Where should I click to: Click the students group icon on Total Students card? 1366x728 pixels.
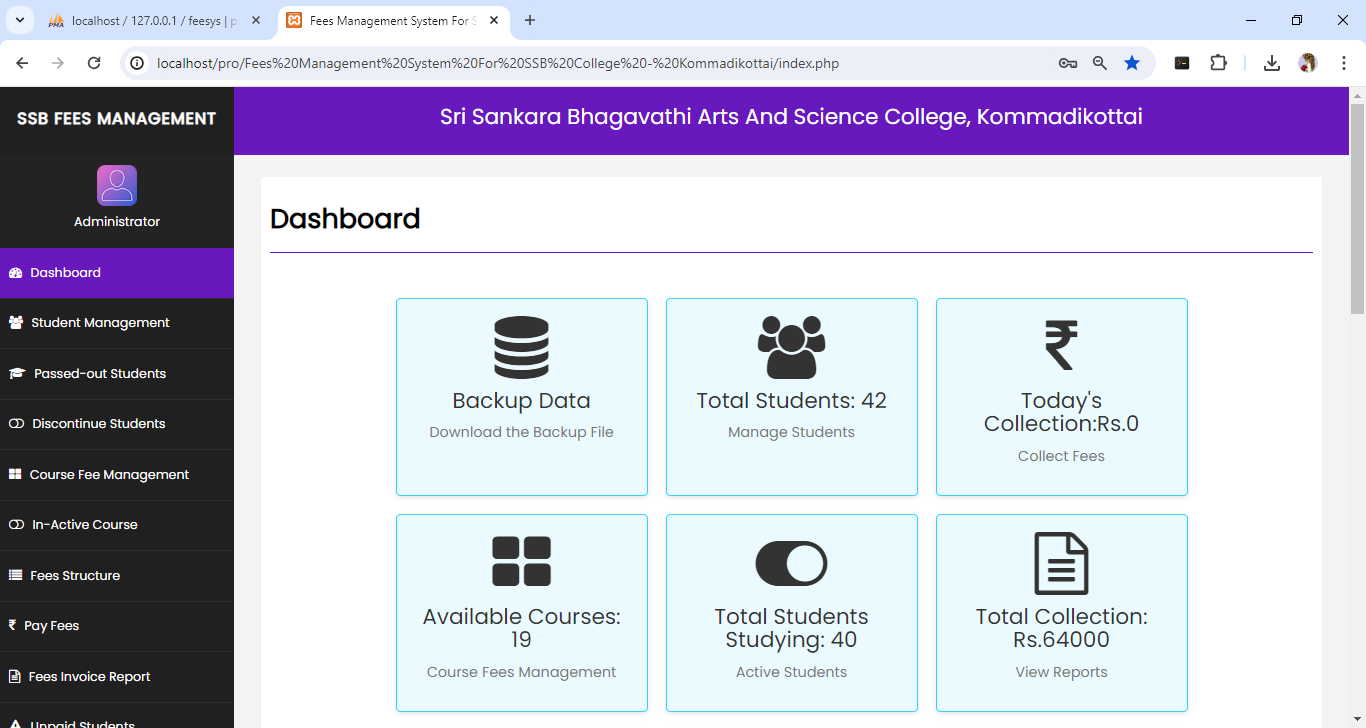pyautogui.click(x=791, y=347)
